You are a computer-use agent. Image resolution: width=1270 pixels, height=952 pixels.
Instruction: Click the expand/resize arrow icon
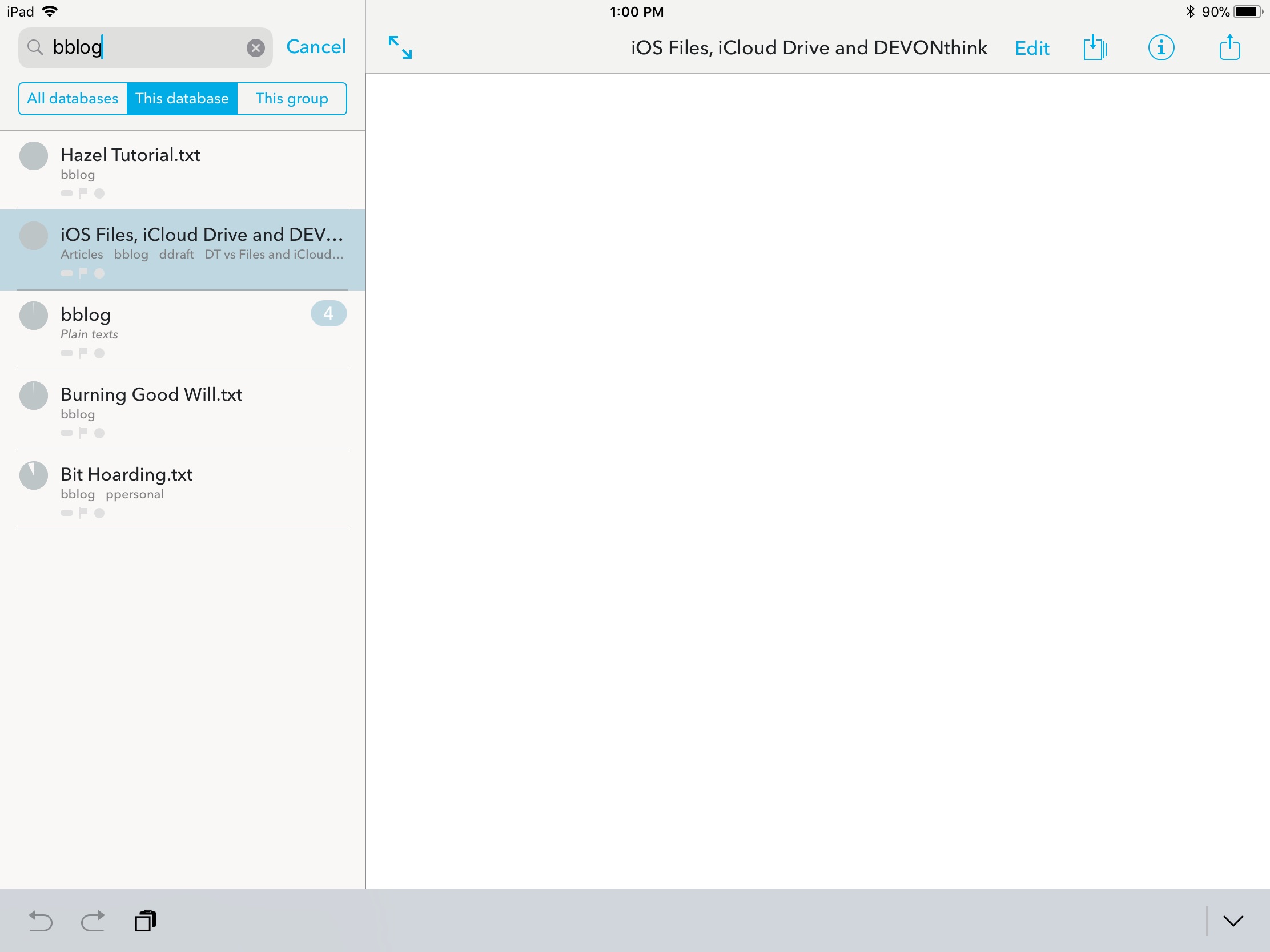coord(400,47)
